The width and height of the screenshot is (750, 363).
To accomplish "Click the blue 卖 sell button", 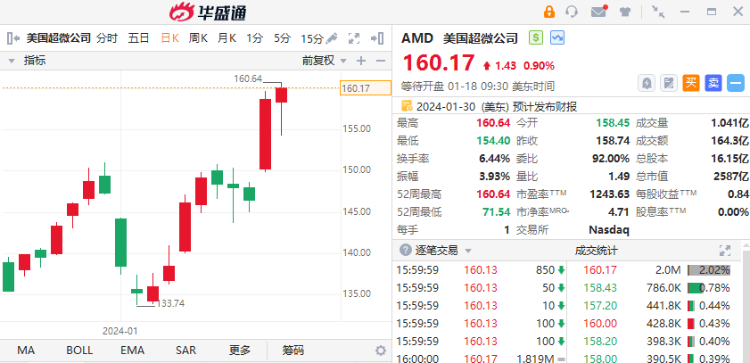I will coord(713,83).
